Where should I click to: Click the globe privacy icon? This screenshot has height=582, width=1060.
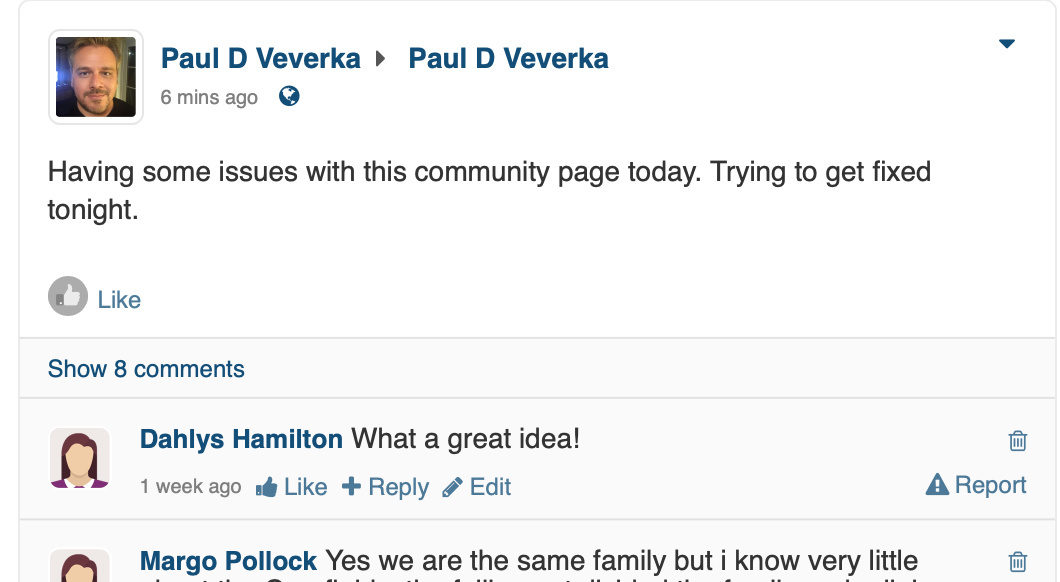289,97
